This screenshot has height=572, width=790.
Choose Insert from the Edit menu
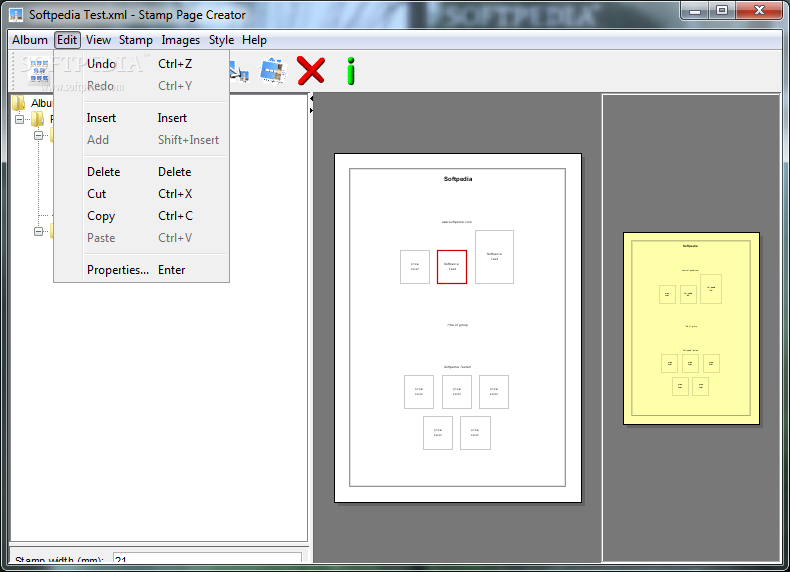pos(142,118)
